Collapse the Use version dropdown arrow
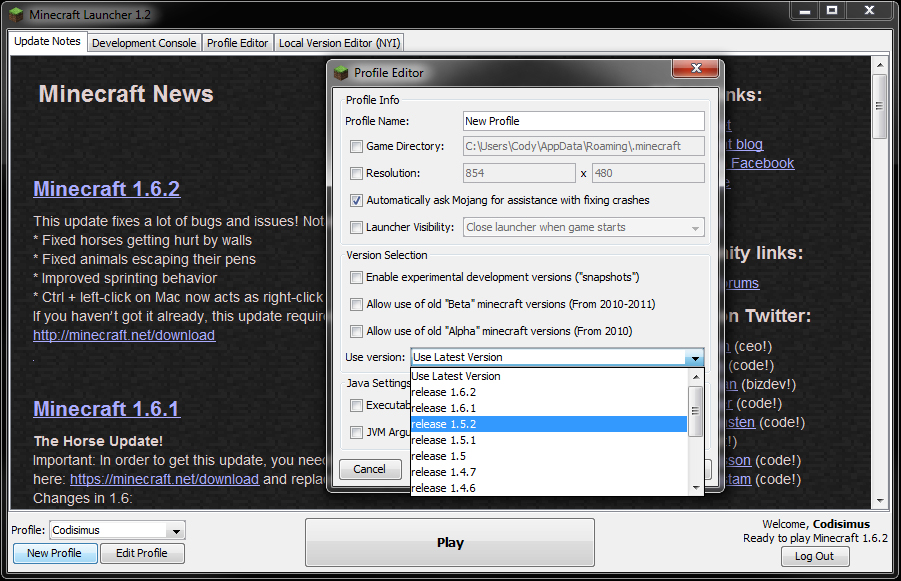This screenshot has width=901, height=581. tap(695, 357)
